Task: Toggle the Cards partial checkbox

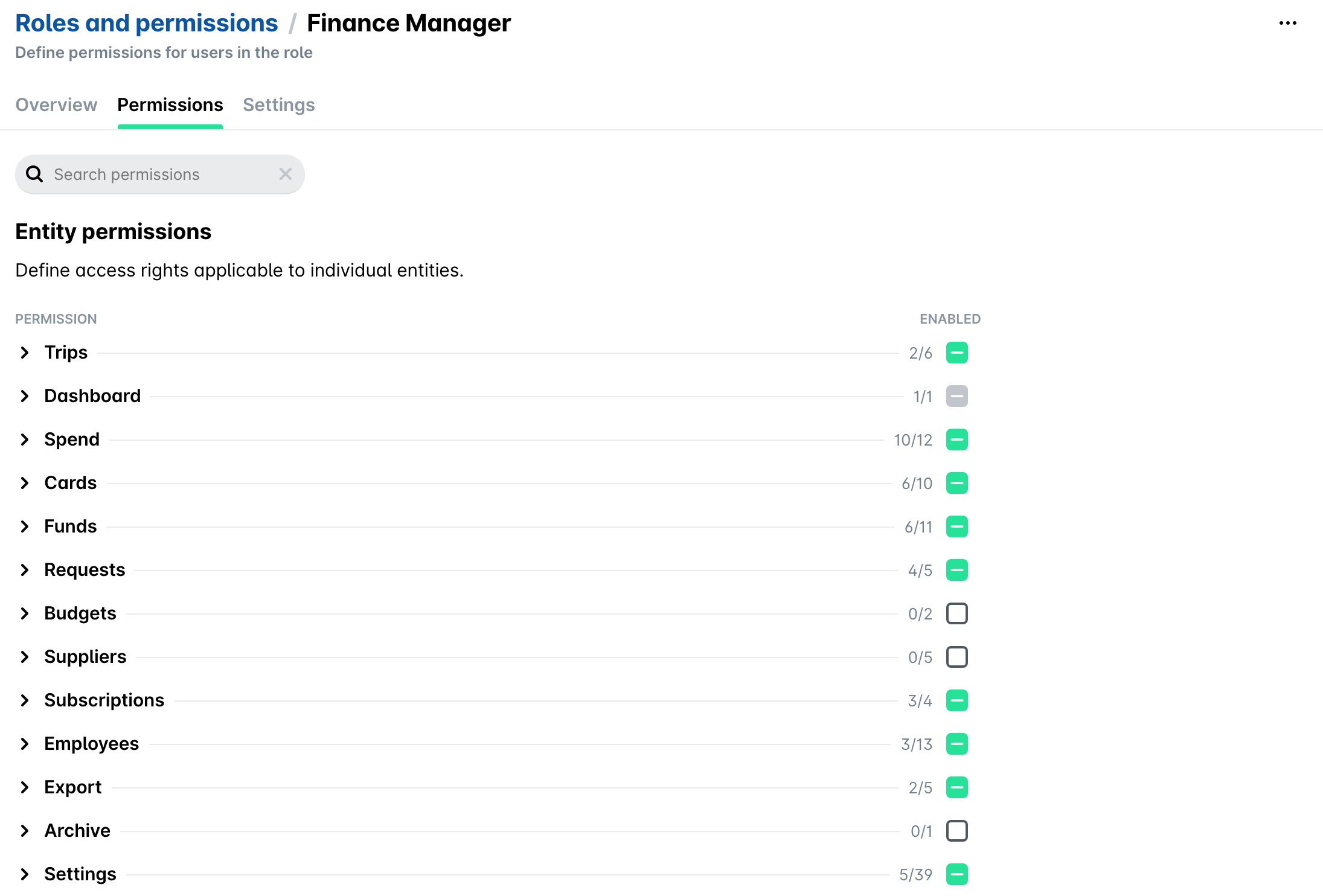Action: coord(957,483)
